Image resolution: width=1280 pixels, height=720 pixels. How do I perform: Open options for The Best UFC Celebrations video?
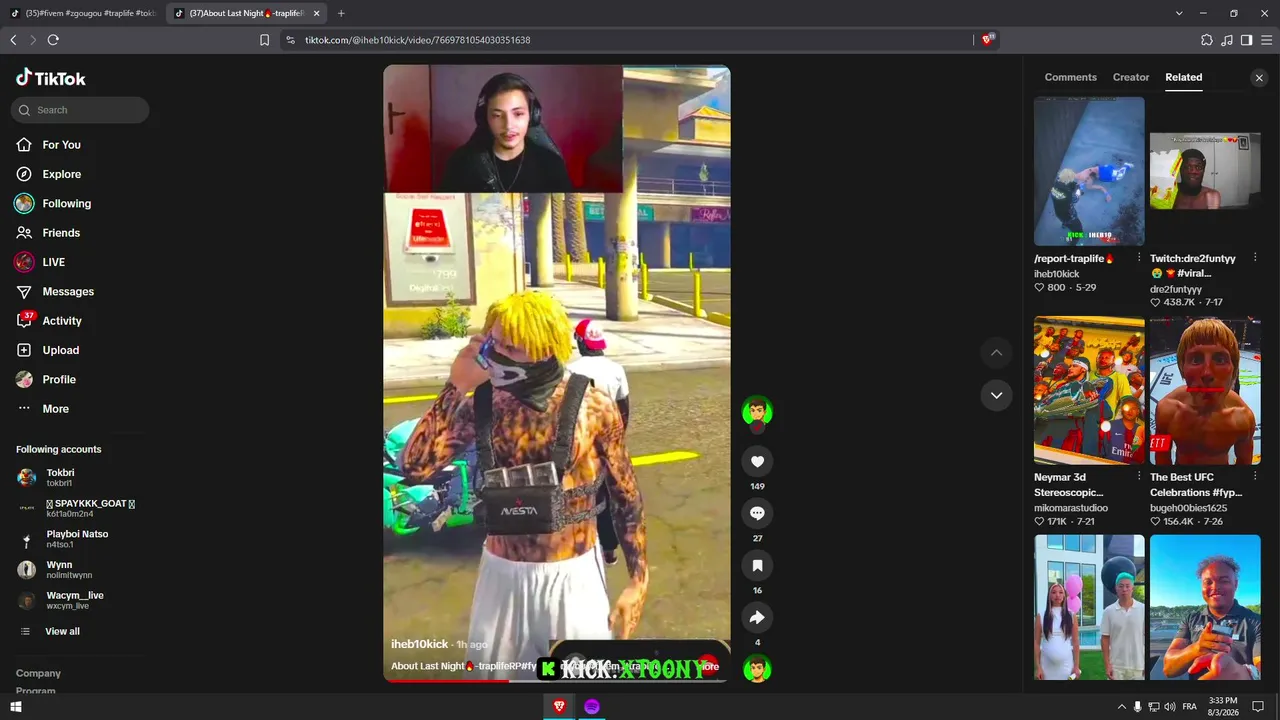[x=1255, y=477]
